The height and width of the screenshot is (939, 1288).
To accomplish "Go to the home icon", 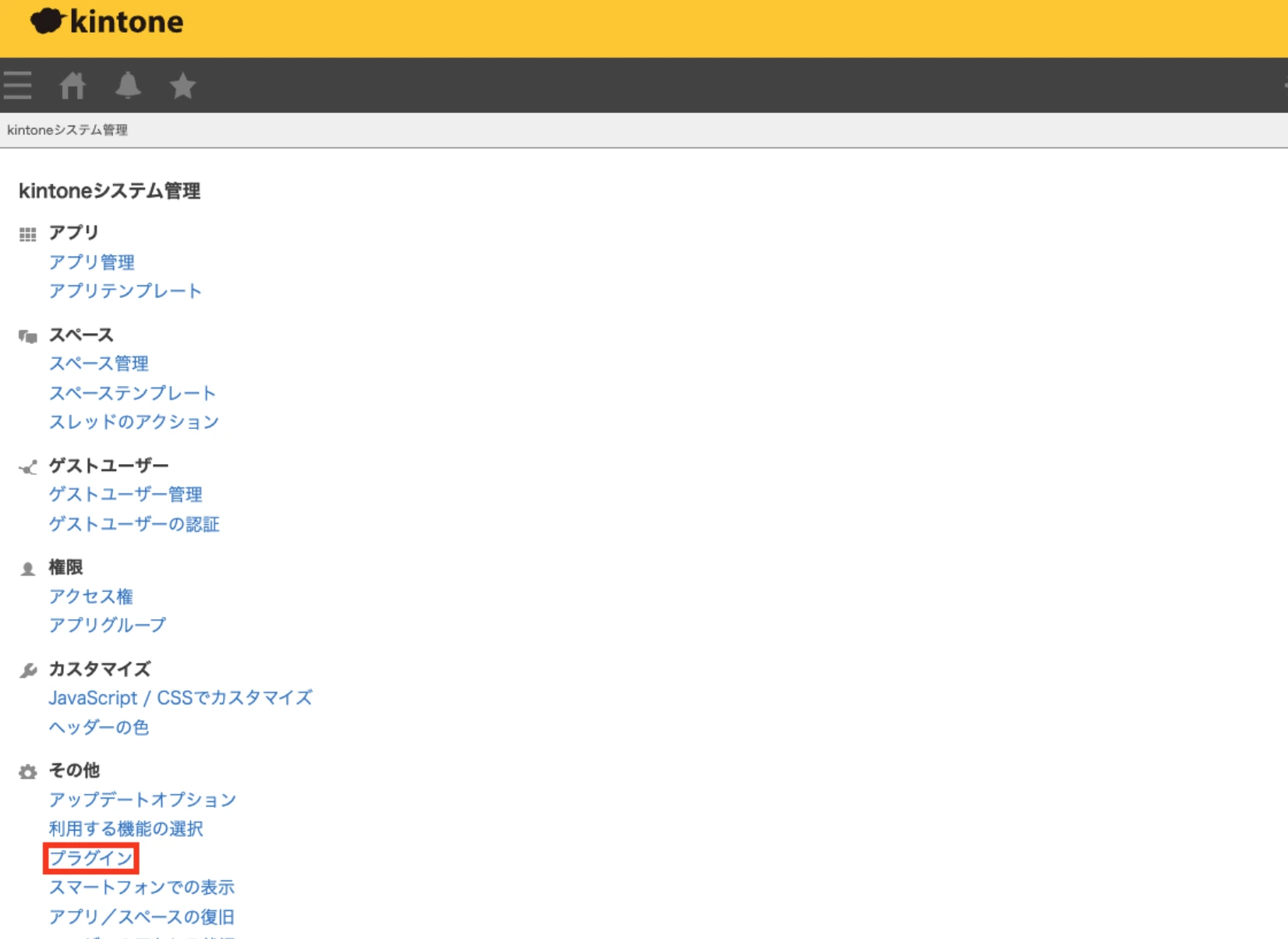I will (x=73, y=85).
